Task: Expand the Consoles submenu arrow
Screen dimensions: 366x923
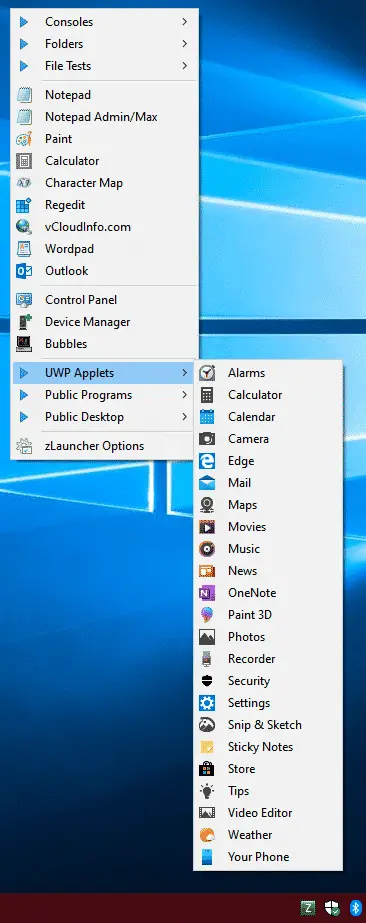Action: [184, 22]
